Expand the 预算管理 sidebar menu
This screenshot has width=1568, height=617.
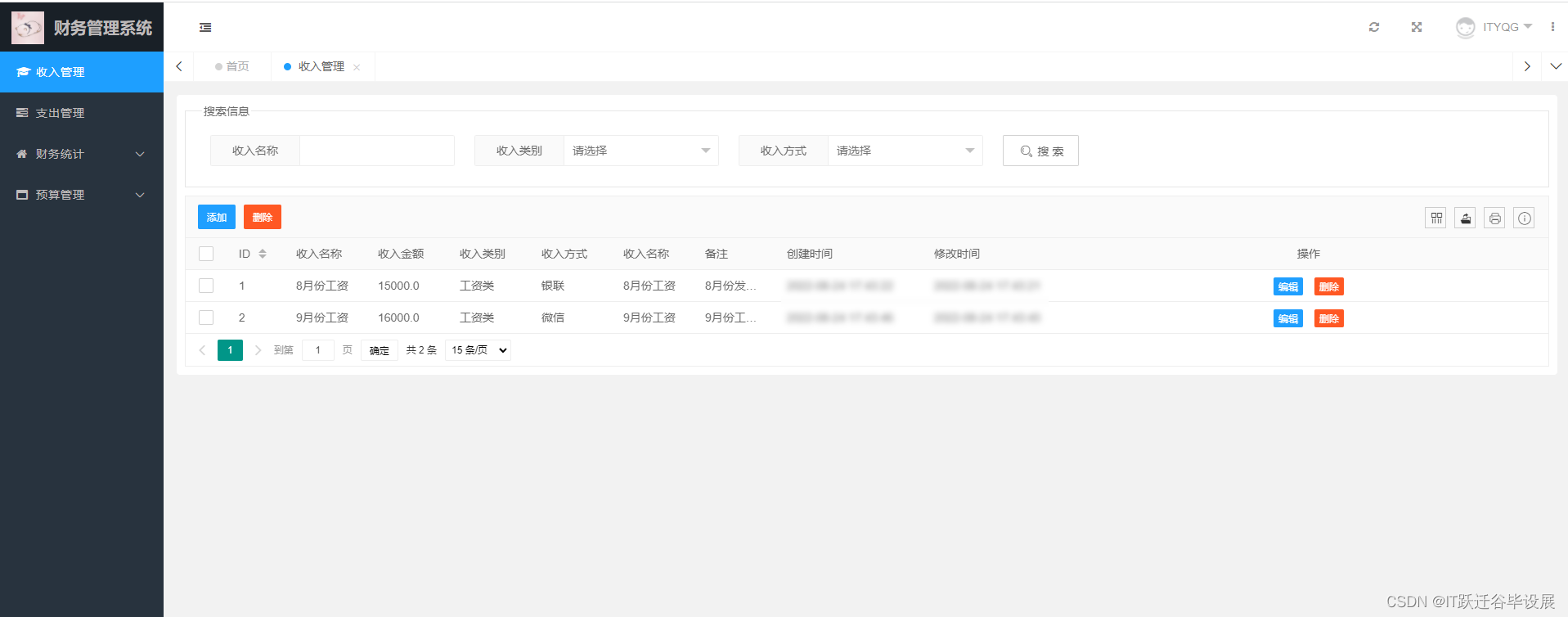pyautogui.click(x=82, y=195)
